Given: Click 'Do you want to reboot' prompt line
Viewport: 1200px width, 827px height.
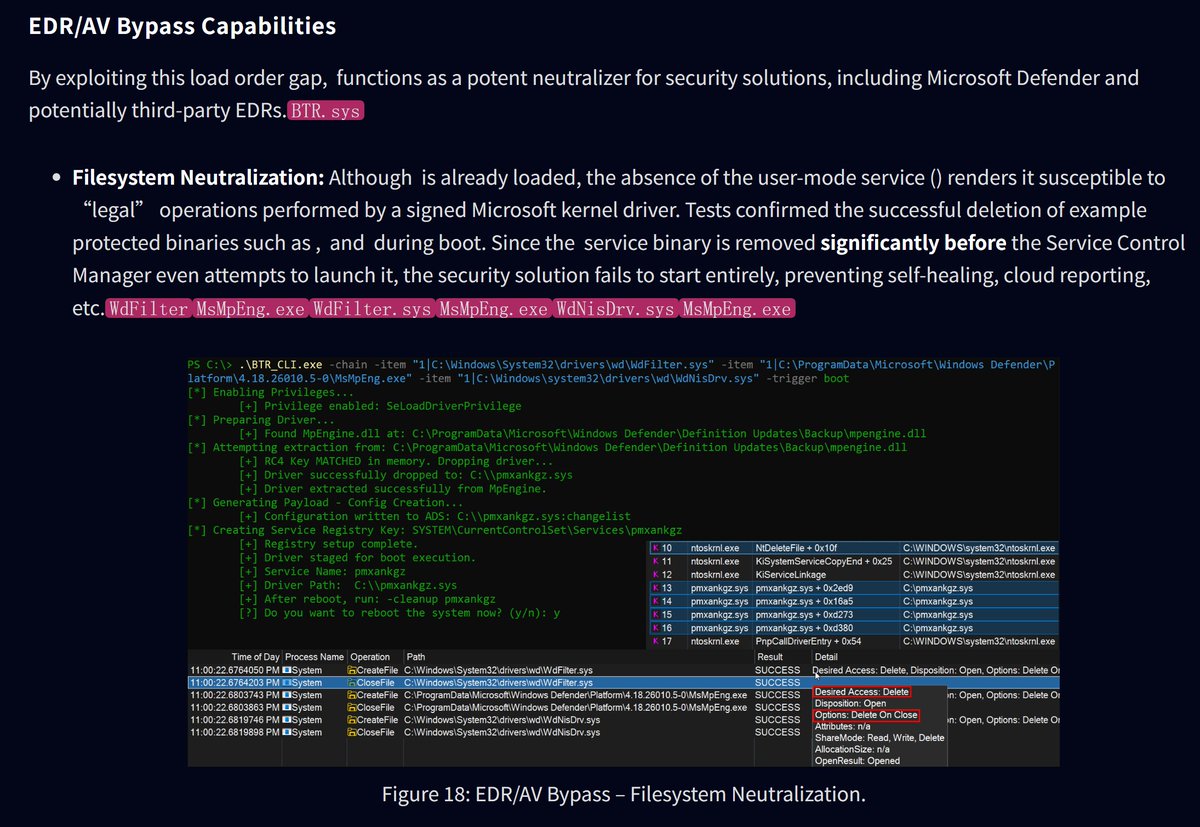Looking at the screenshot, I should (x=400, y=612).
